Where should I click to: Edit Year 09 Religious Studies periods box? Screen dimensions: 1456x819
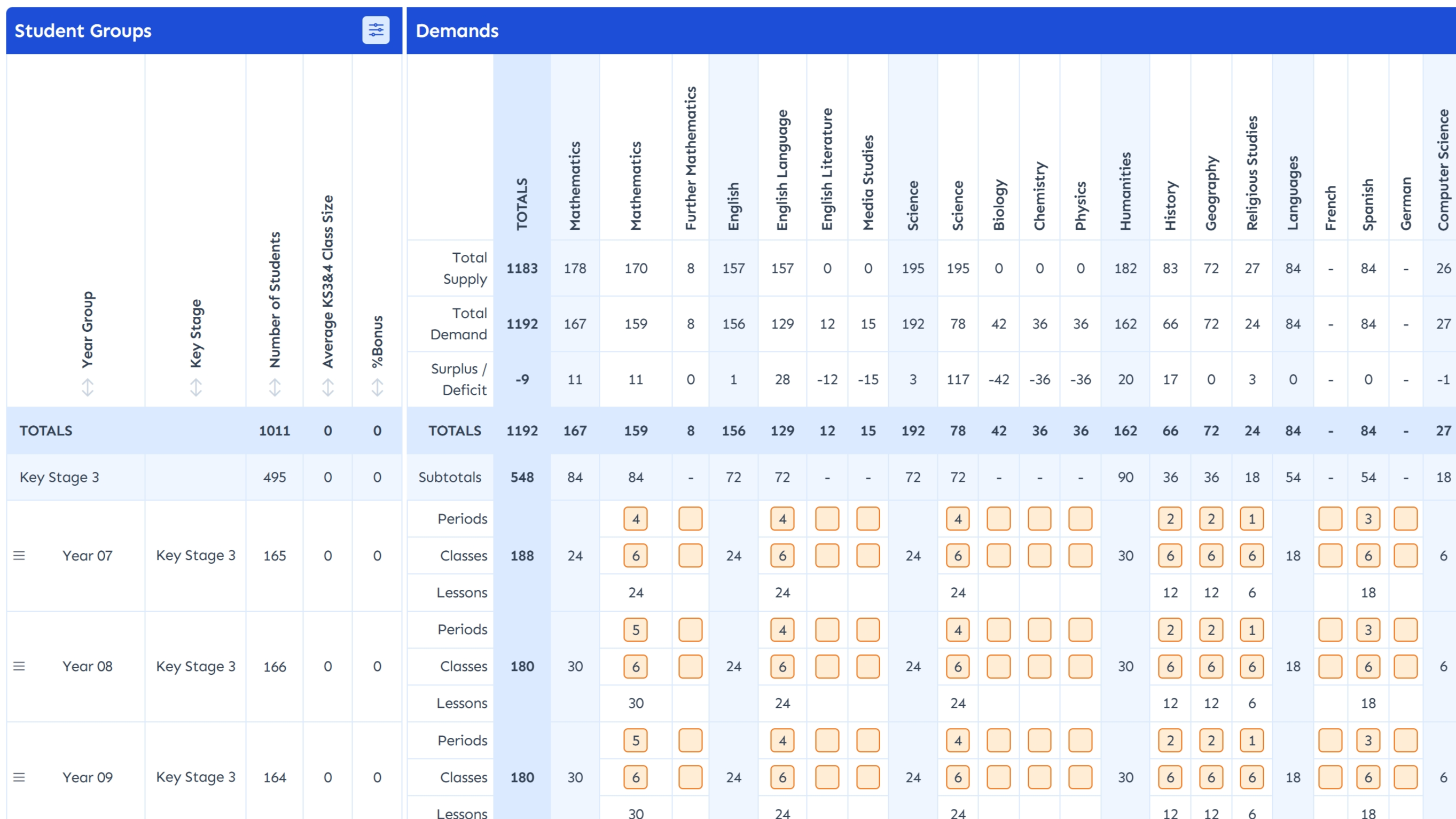1252,740
